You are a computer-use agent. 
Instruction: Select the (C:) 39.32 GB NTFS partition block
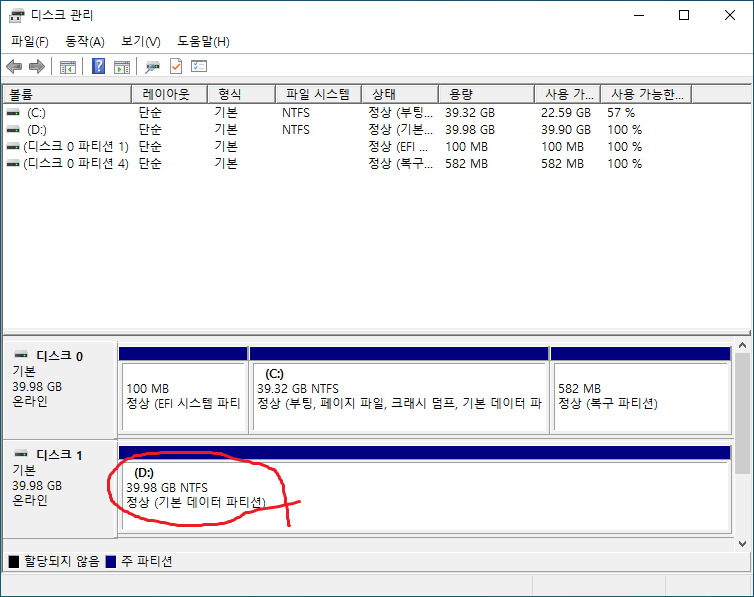click(399, 390)
